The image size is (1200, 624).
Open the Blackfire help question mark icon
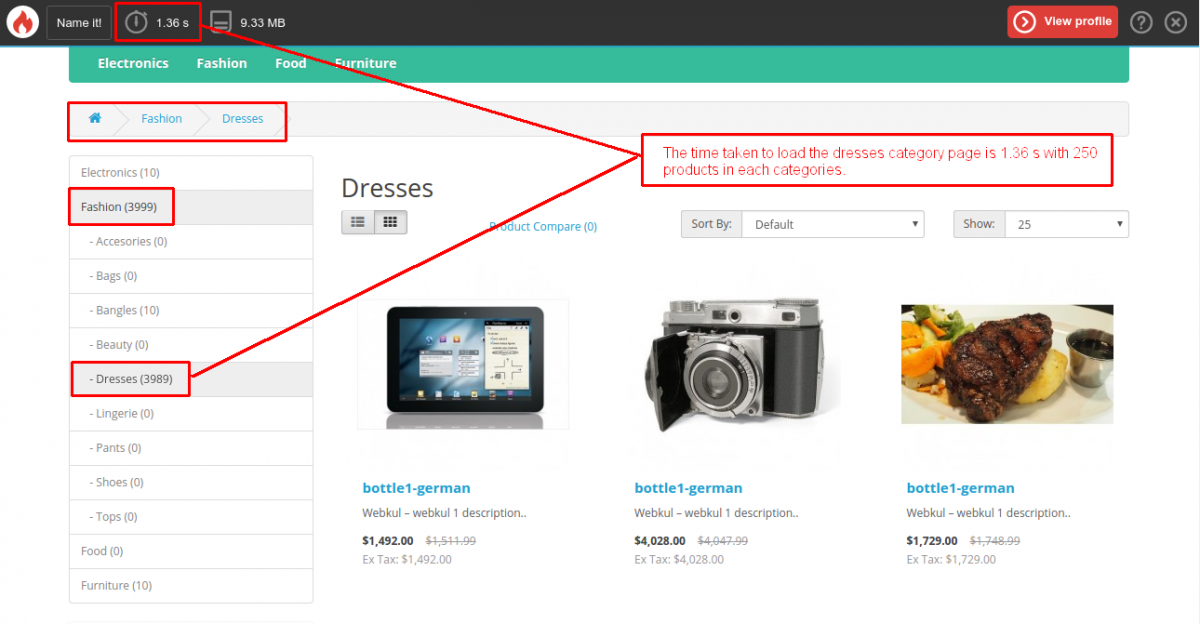pyautogui.click(x=1141, y=21)
